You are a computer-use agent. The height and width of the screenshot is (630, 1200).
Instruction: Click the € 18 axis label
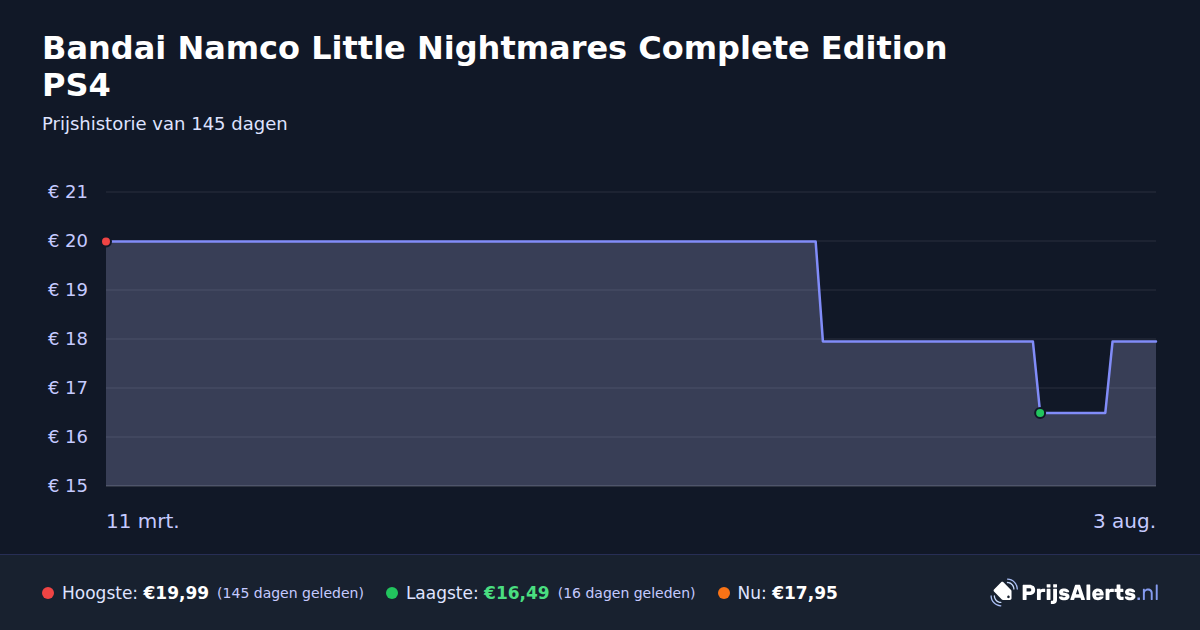click(x=68, y=339)
